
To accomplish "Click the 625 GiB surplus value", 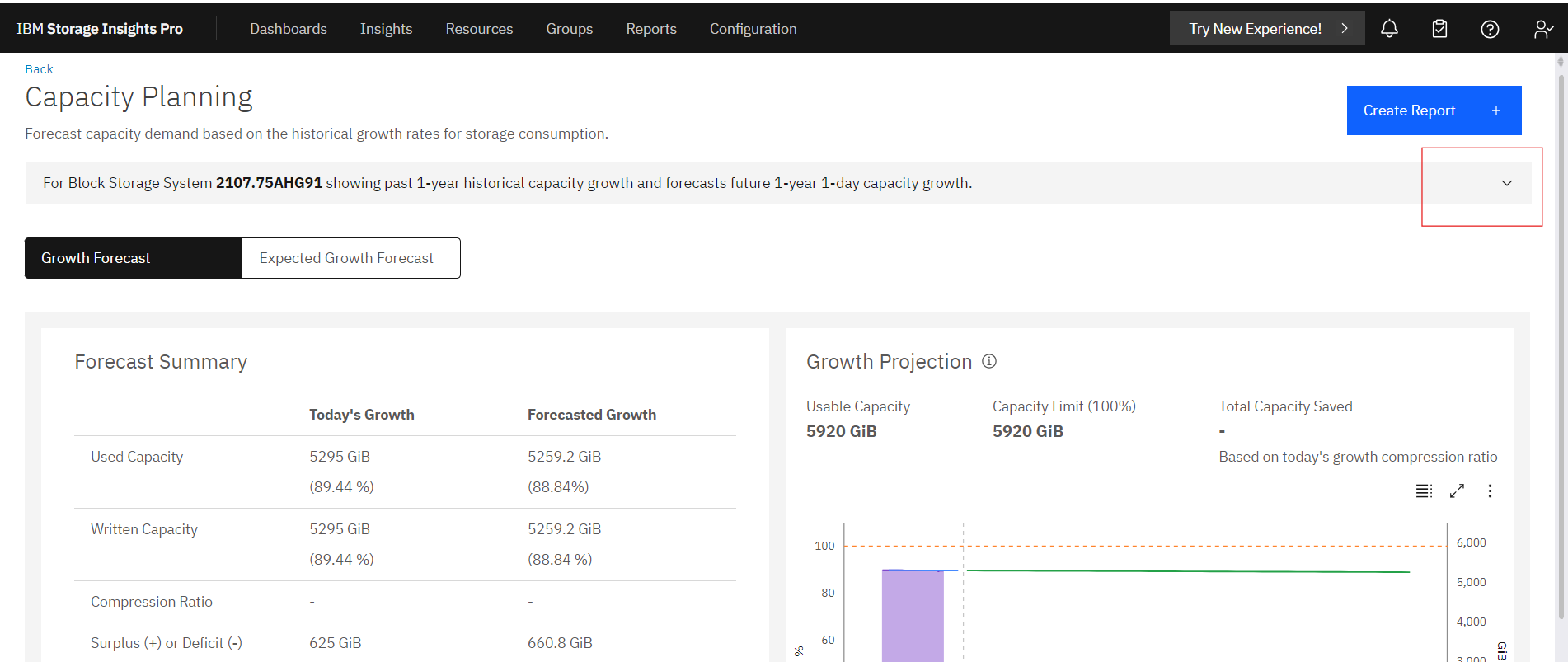I will (336, 643).
